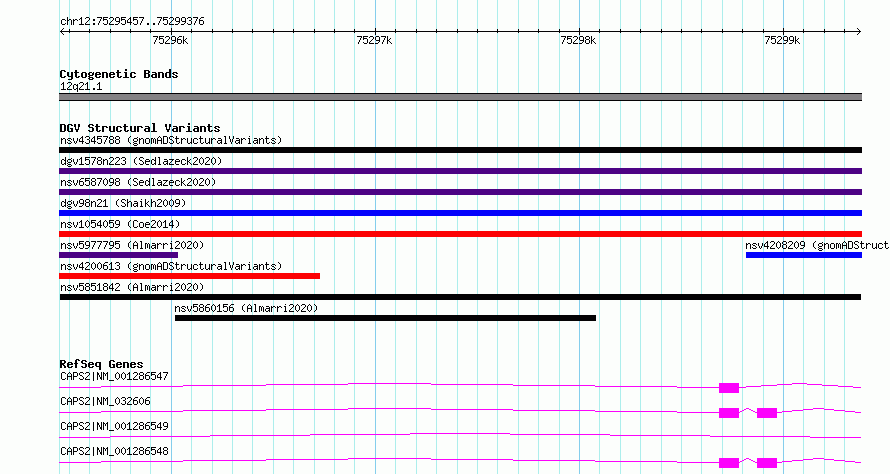Click the nsv4345788 (gnomADStructuralVariants) label
The image size is (890, 474).
tap(171, 140)
